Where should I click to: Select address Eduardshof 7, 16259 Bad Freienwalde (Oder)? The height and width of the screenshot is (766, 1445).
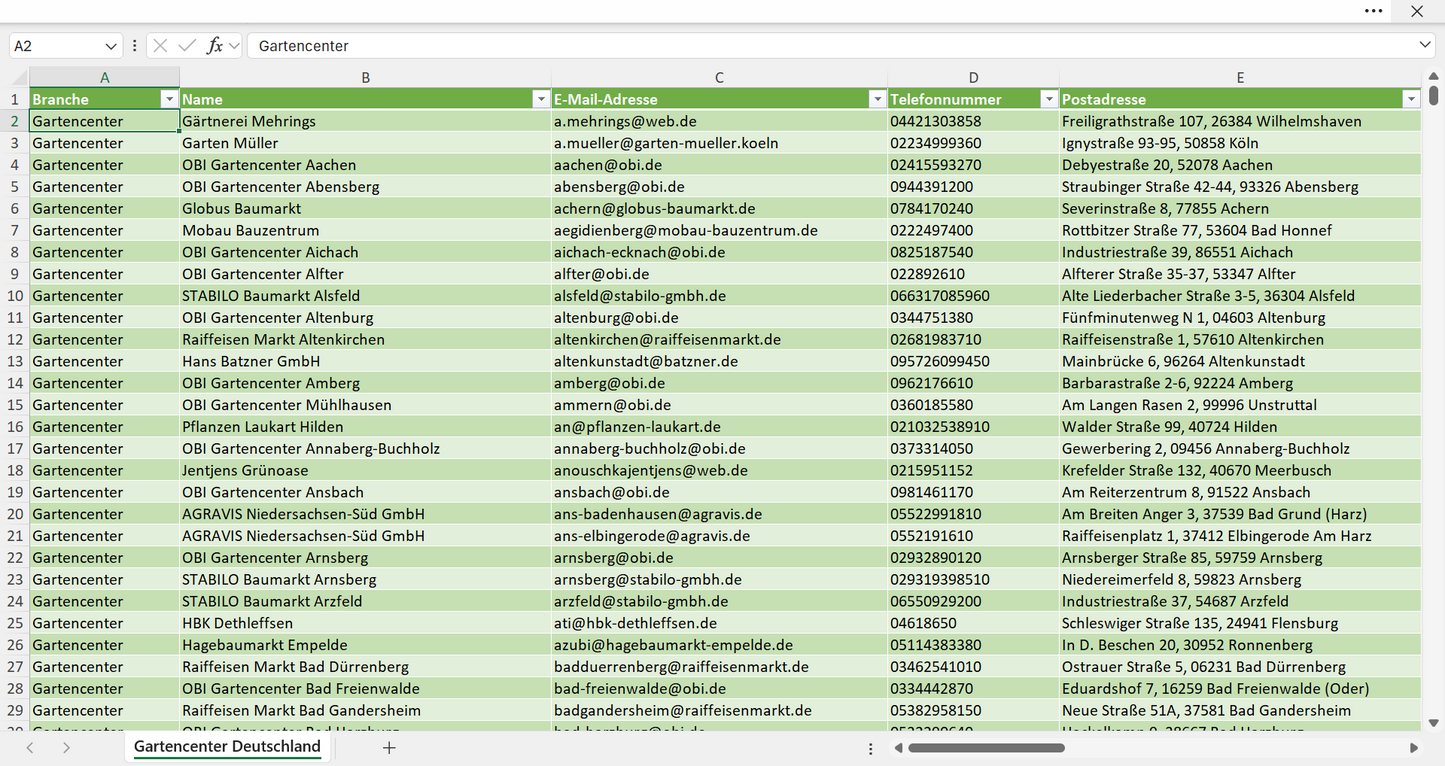(1240, 689)
